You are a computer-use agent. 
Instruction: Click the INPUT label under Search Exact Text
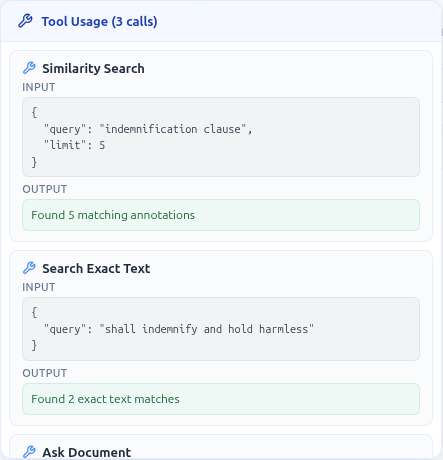click(39, 287)
